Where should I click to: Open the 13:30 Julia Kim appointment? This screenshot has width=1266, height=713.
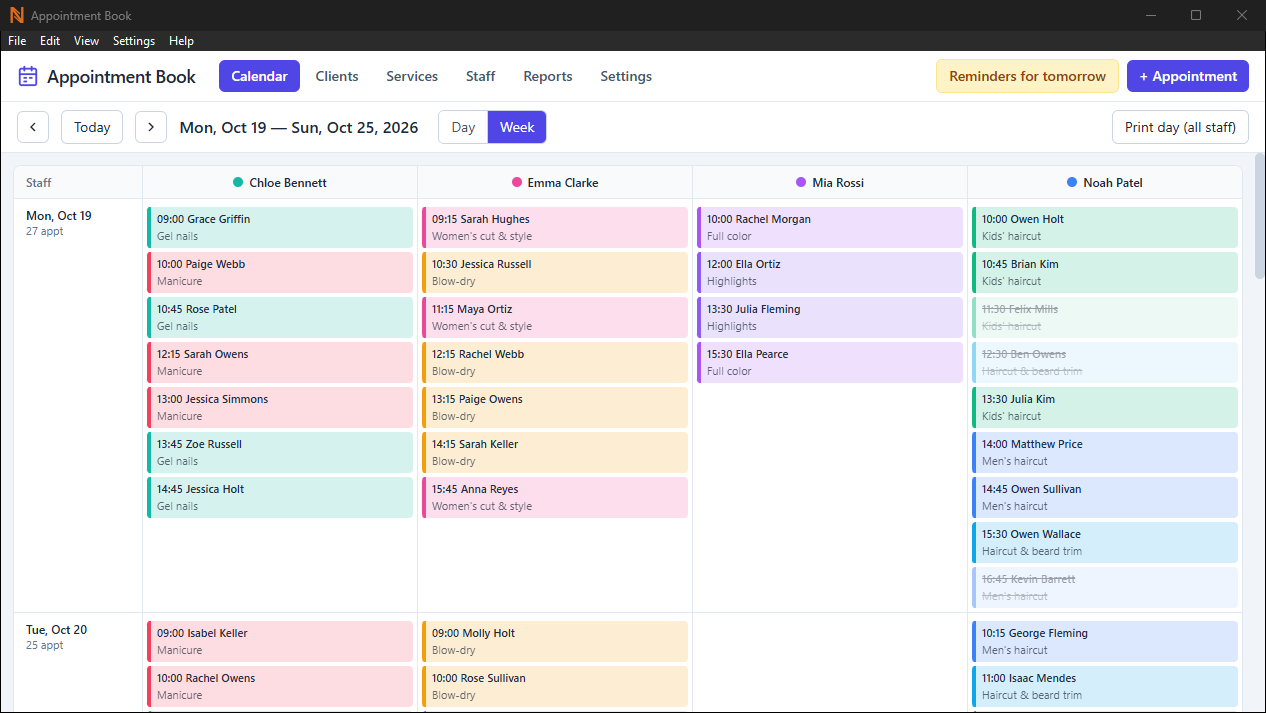1105,407
